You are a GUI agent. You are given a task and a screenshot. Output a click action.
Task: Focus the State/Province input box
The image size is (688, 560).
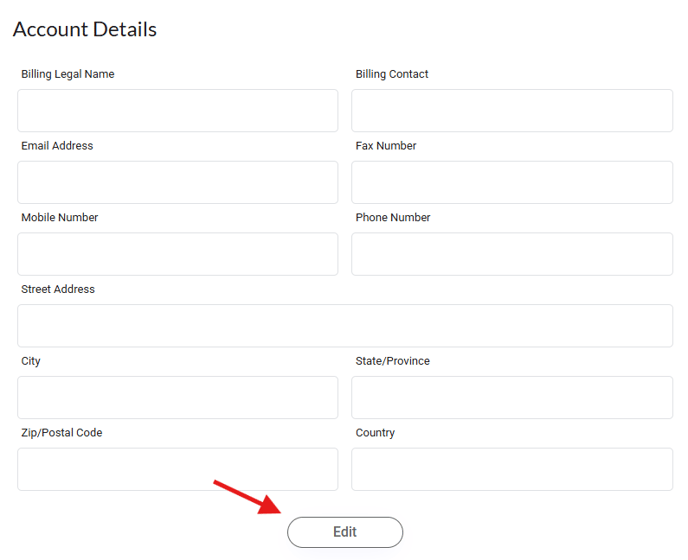(x=512, y=398)
